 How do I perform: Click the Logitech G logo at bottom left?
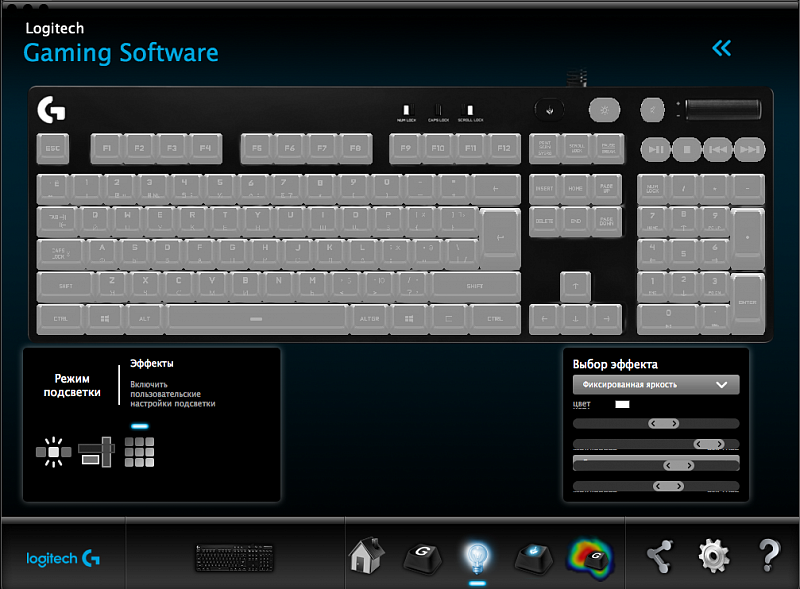[63, 558]
